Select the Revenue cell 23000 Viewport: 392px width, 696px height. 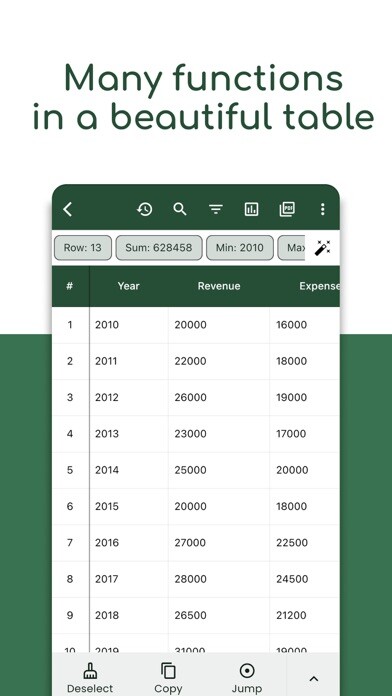[x=219, y=434]
